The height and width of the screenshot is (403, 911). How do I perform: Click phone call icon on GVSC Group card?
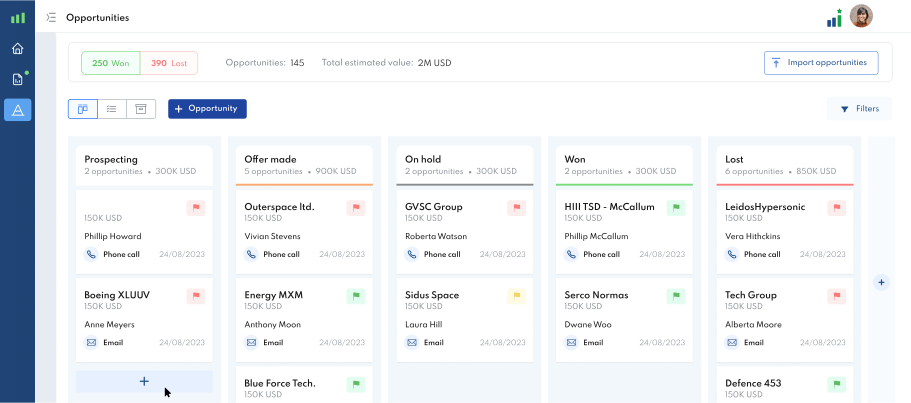point(411,255)
